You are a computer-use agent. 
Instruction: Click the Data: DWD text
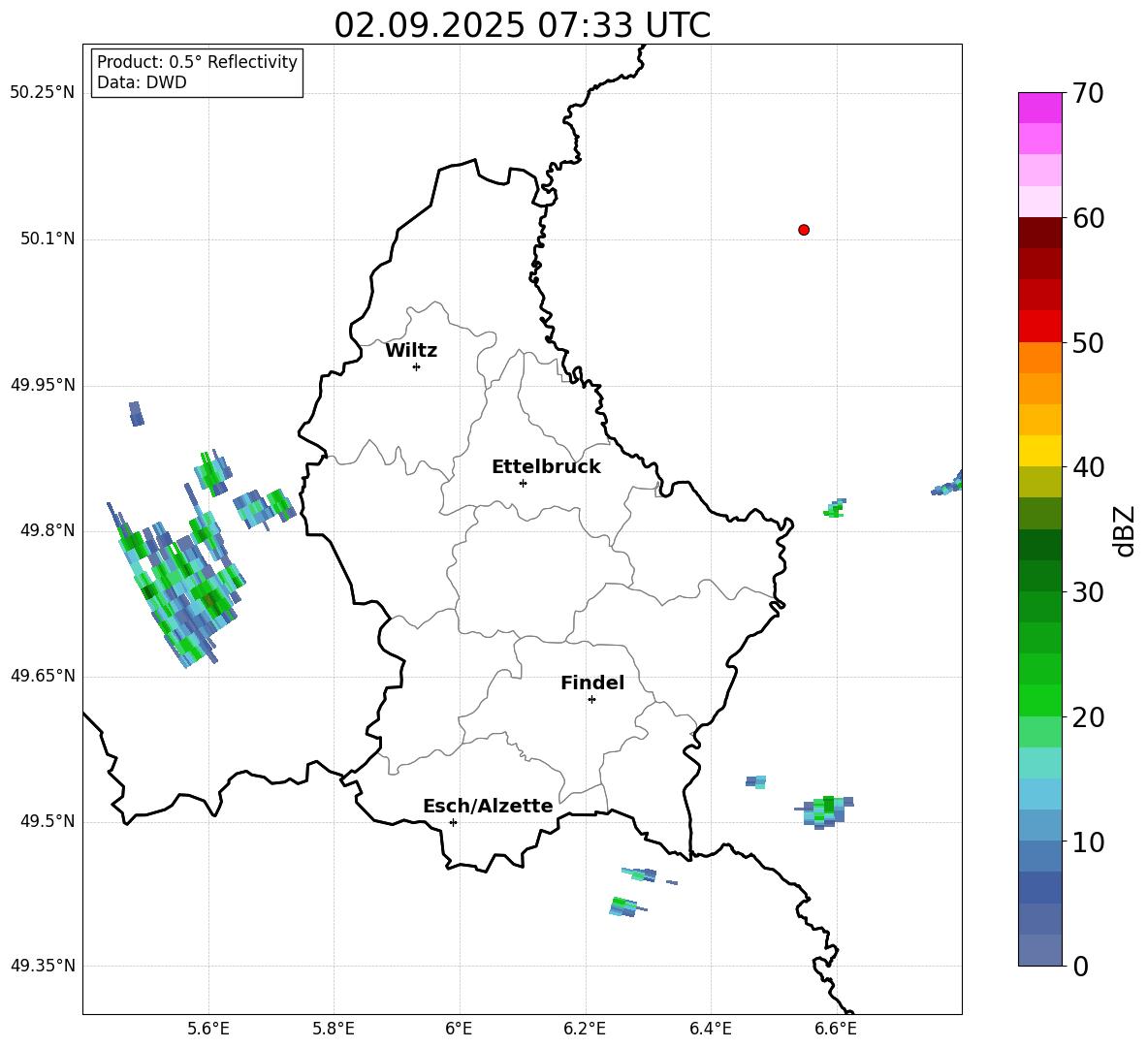click(x=142, y=82)
